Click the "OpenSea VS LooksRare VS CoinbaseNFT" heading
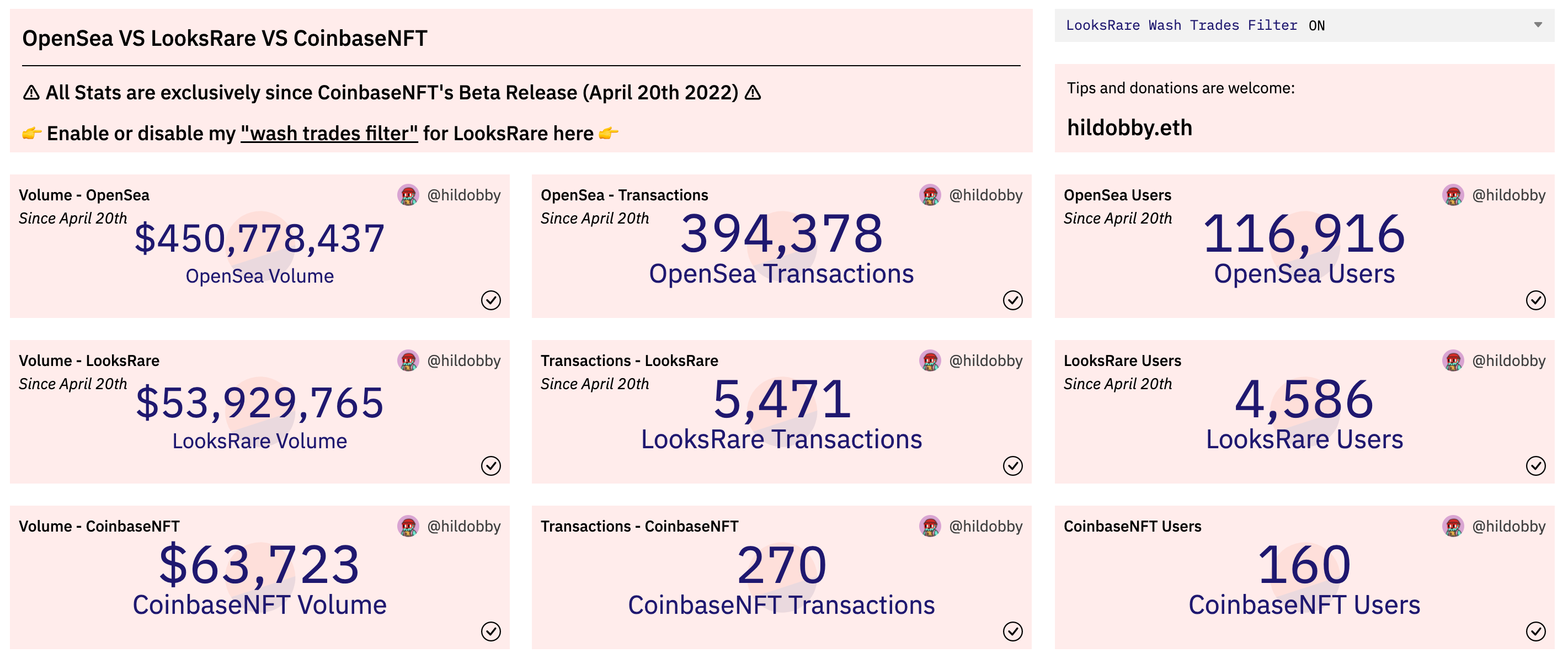 click(x=225, y=39)
